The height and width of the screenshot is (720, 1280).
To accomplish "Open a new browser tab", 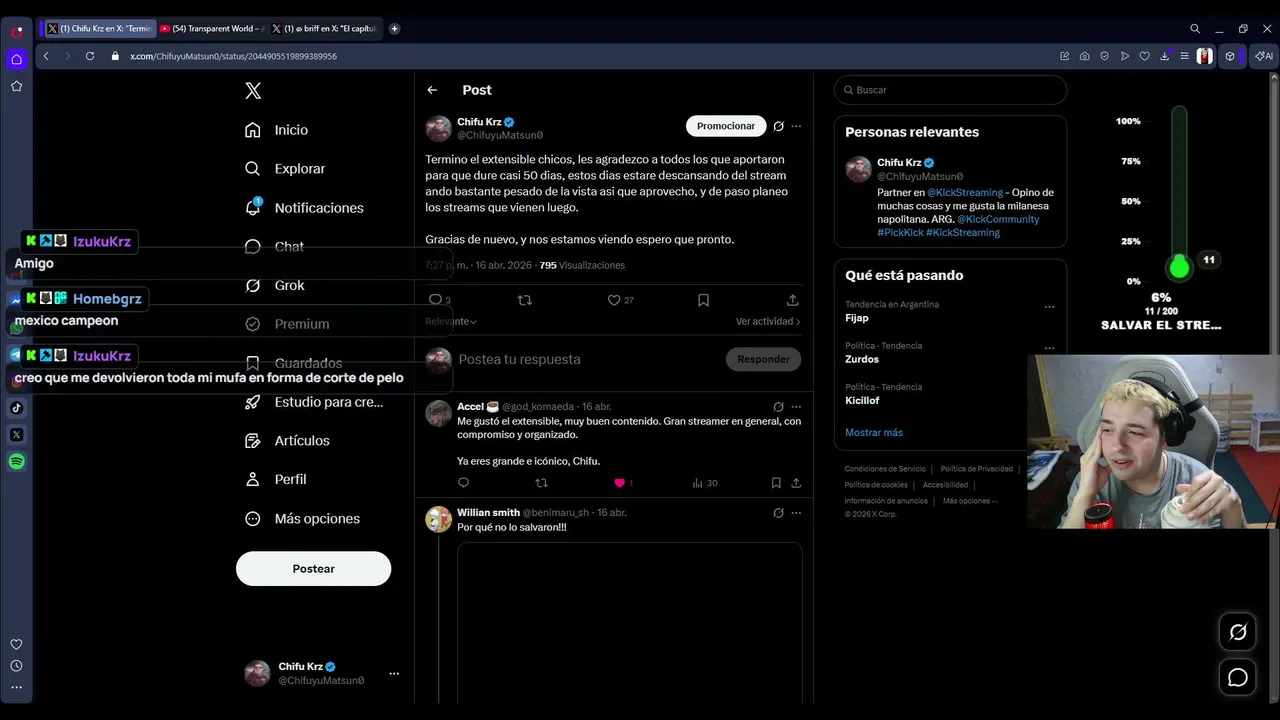I will point(394,29).
